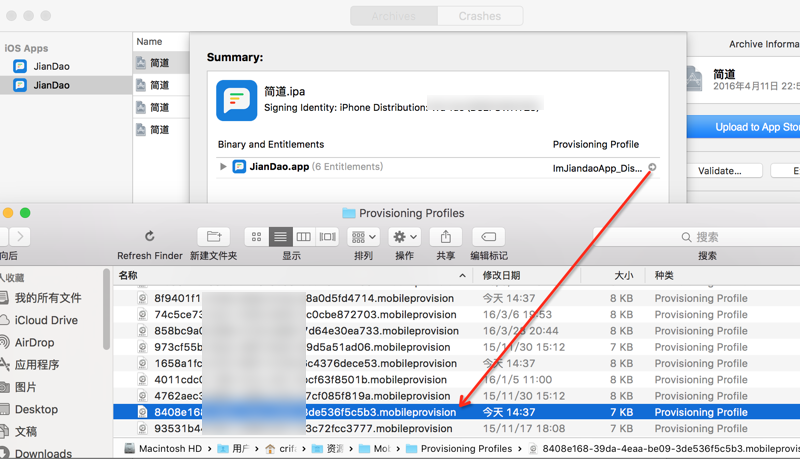Select file starting with 4011cdc

457,380
